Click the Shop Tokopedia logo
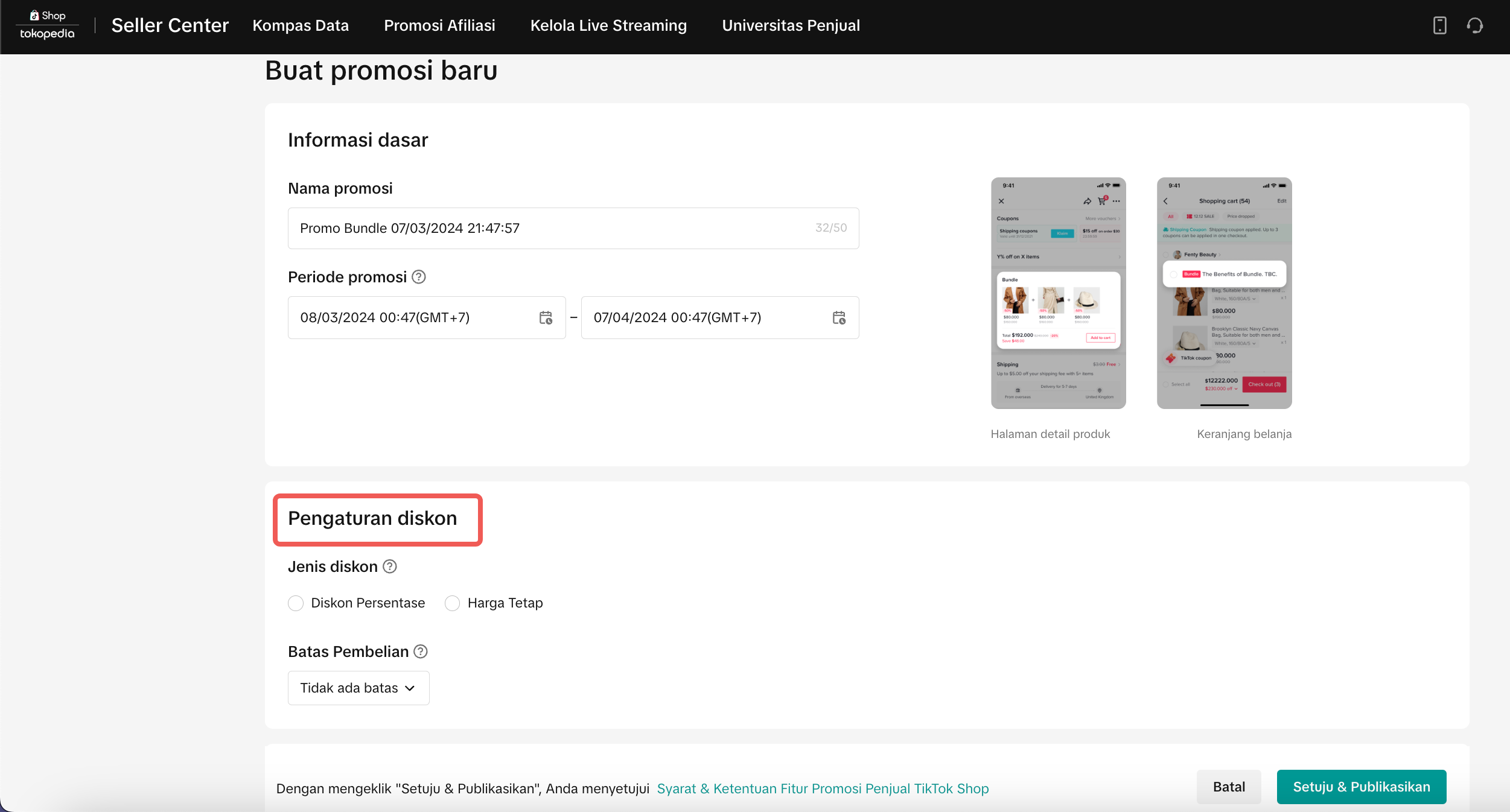 [x=47, y=25]
